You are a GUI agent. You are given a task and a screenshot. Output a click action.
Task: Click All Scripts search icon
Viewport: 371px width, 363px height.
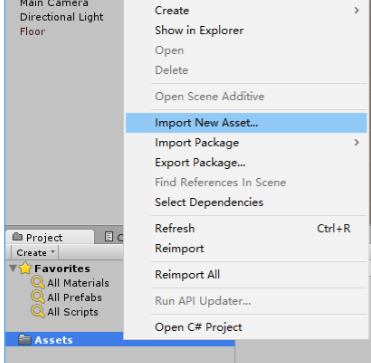pyautogui.click(x=38, y=312)
